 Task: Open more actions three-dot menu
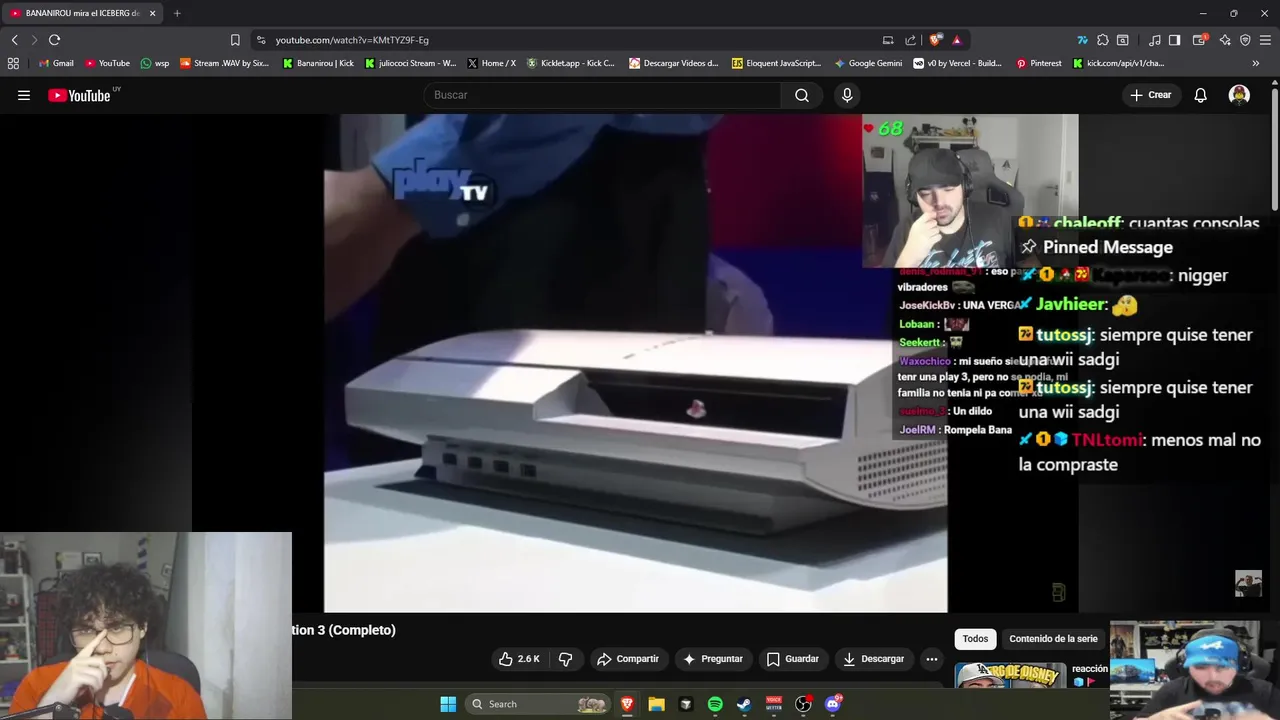tap(932, 659)
